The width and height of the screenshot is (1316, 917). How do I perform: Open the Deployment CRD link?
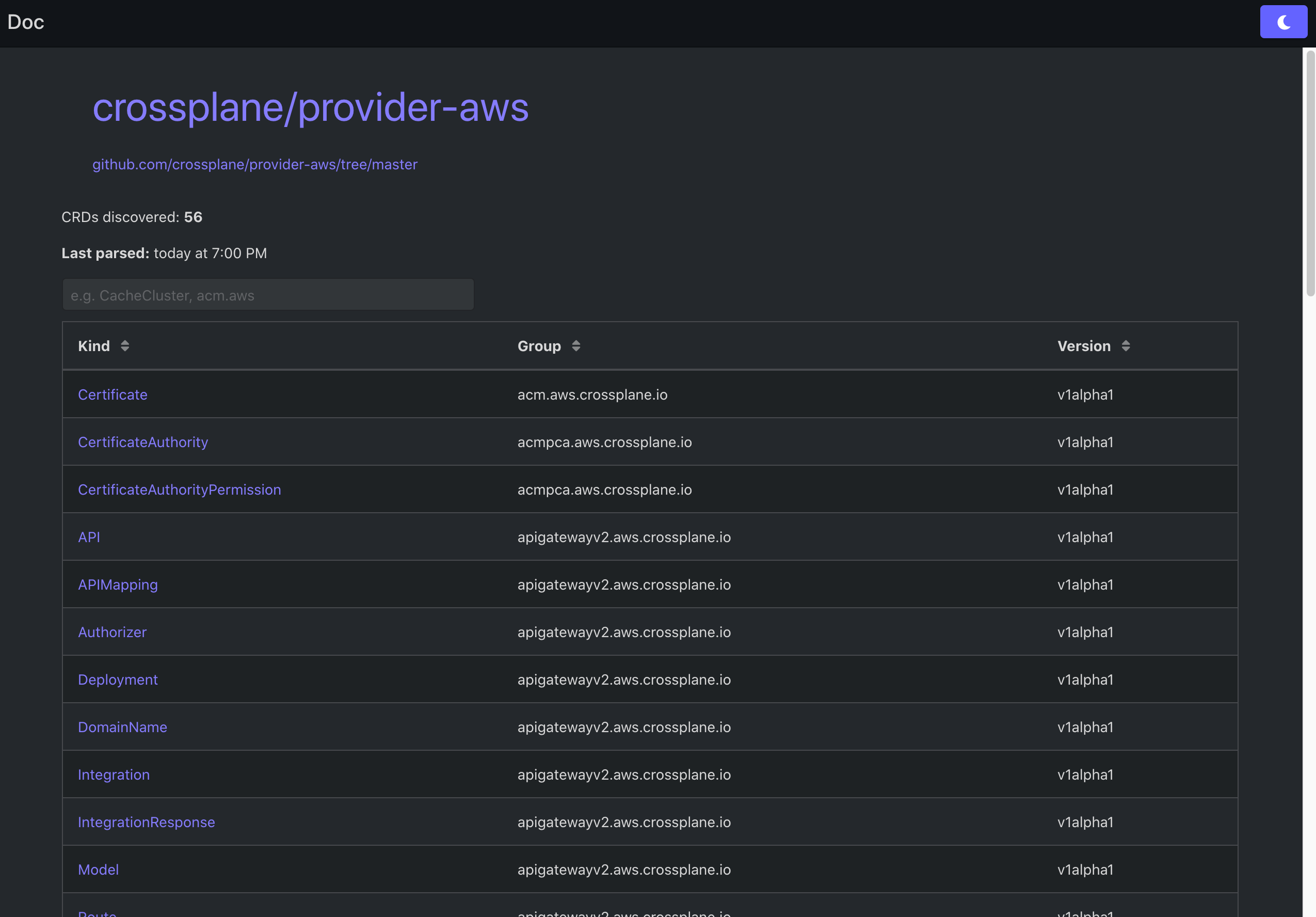coord(118,679)
